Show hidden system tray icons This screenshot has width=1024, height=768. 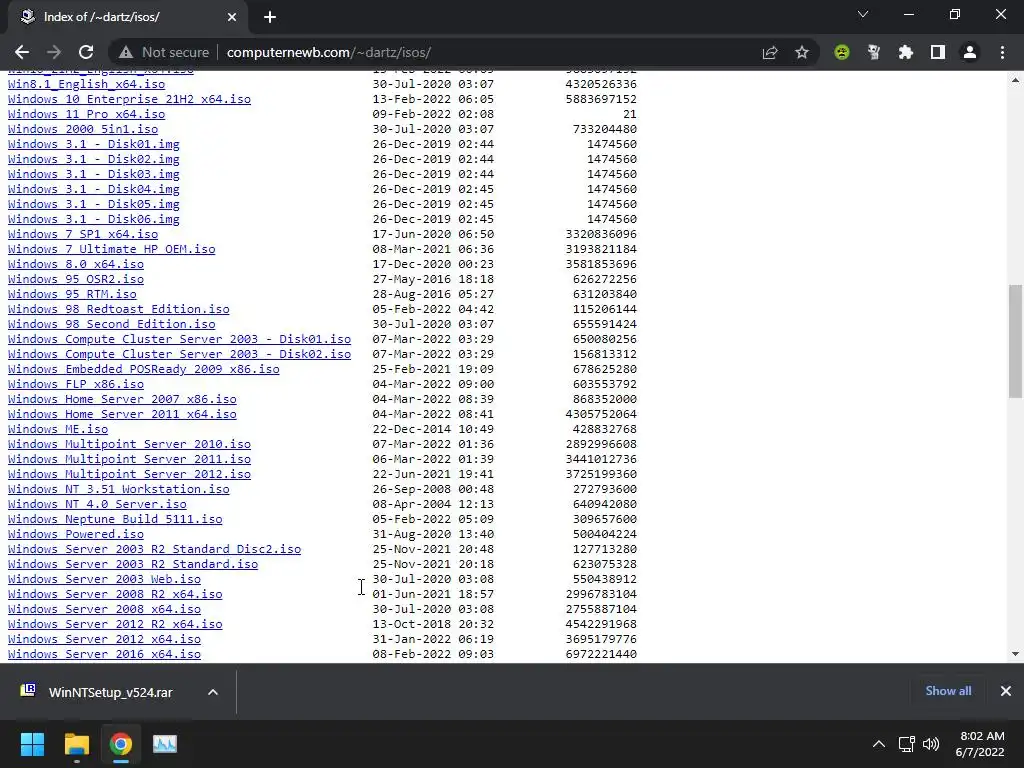pyautogui.click(x=879, y=744)
